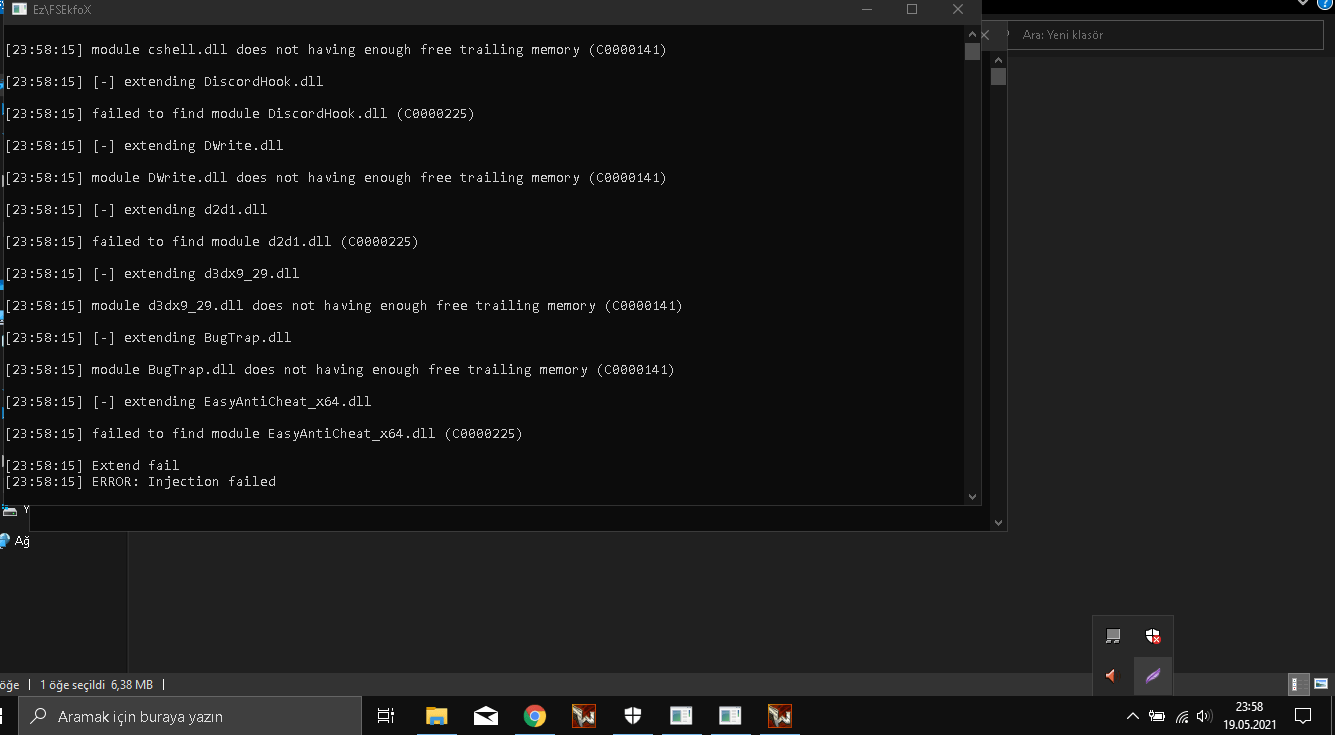Click line 'module cshell.dll does not having enough'
Image resolution: width=1335 pixels, height=735 pixels.
click(x=335, y=50)
